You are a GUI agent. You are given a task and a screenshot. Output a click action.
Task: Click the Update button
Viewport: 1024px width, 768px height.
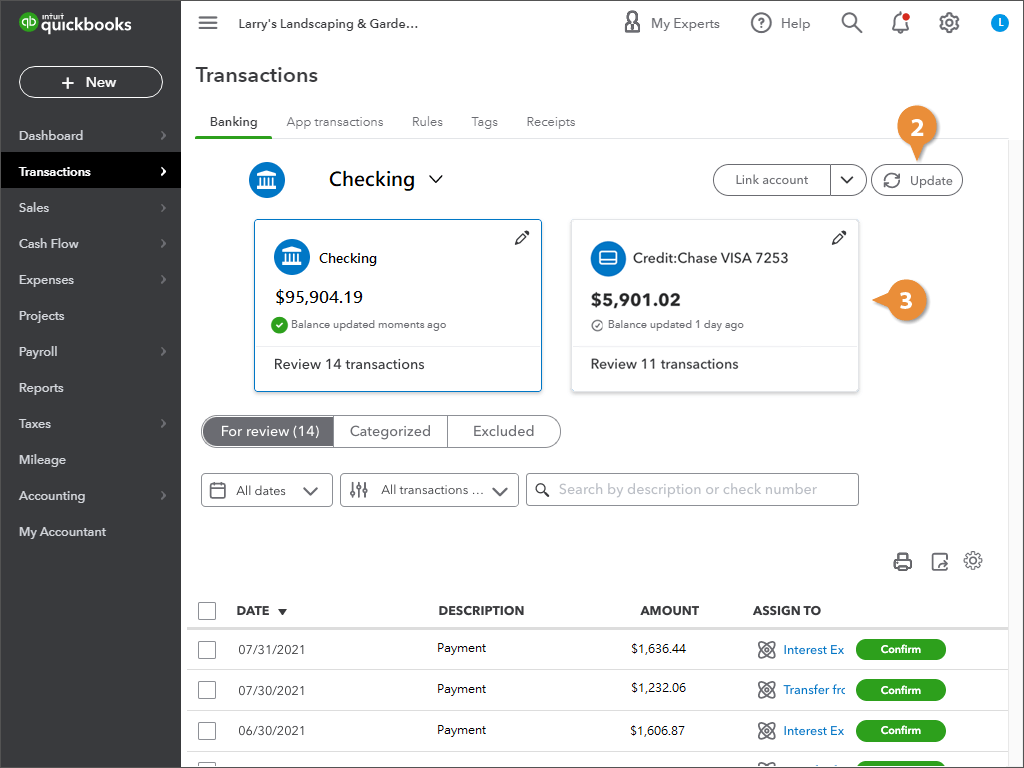[917, 181]
